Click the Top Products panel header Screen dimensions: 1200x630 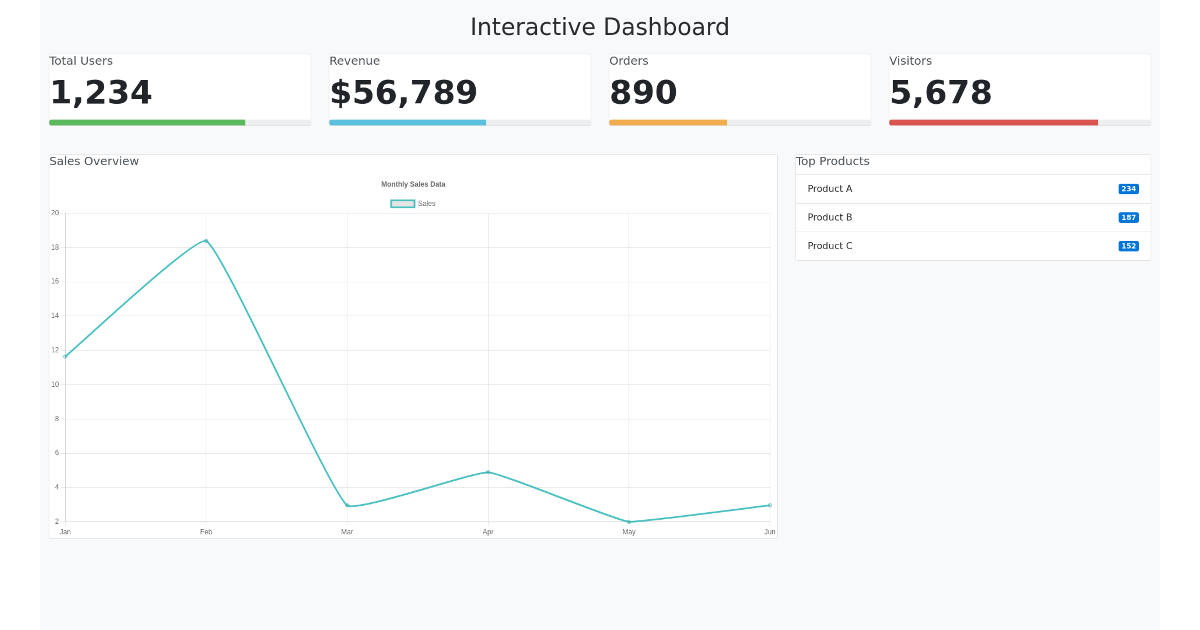[831, 161]
